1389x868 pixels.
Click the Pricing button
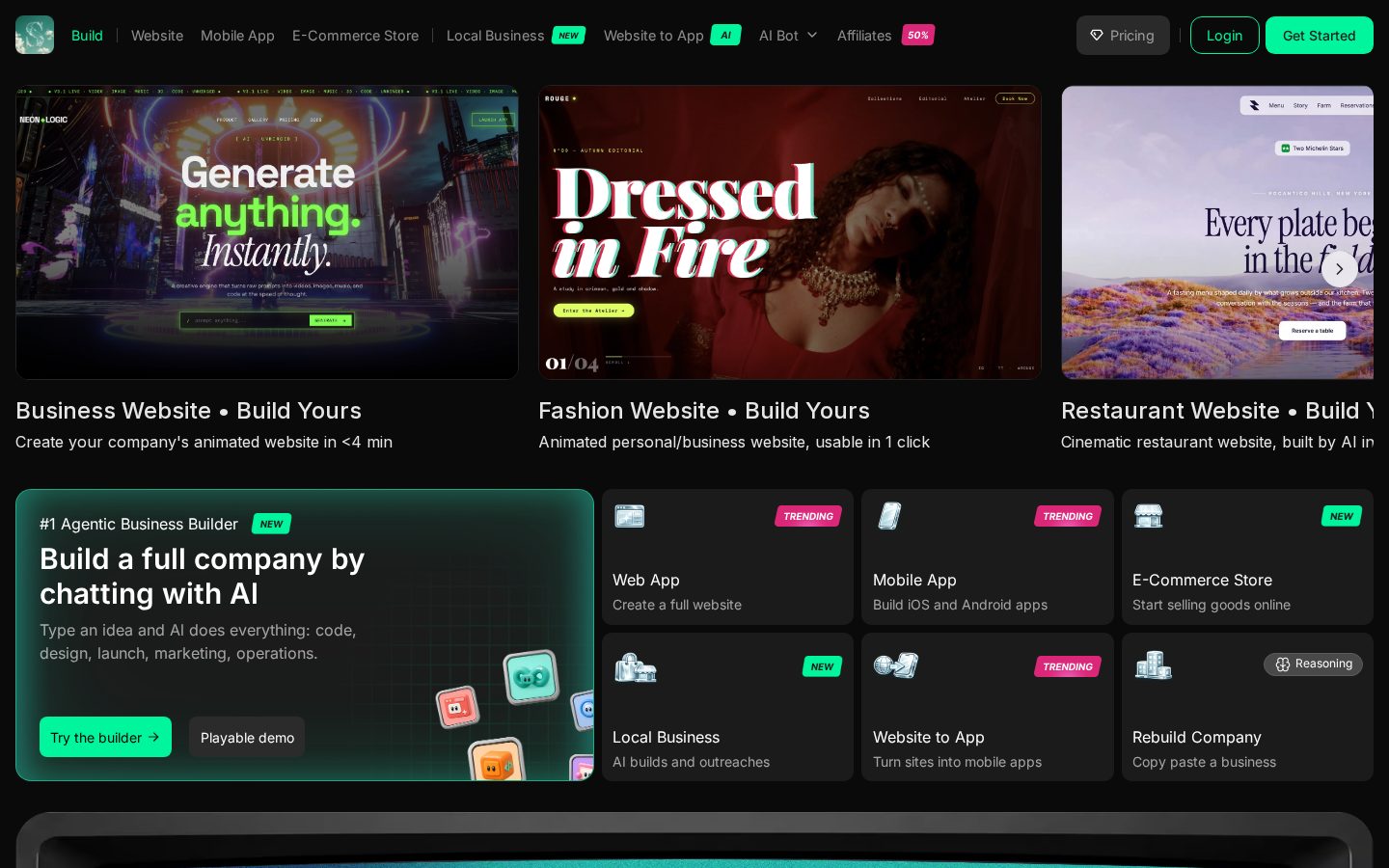point(1123,36)
